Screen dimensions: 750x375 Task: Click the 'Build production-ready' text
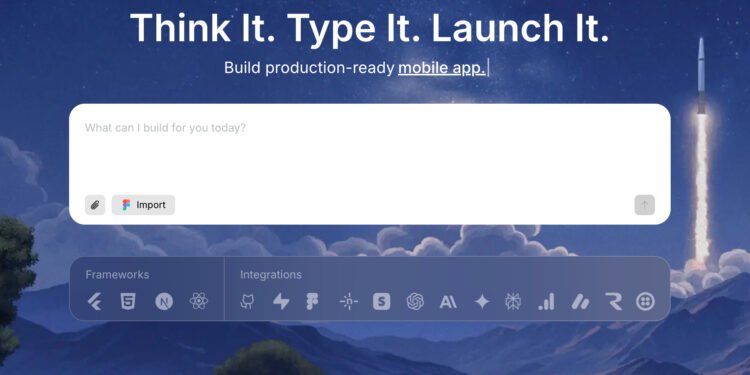click(x=309, y=68)
